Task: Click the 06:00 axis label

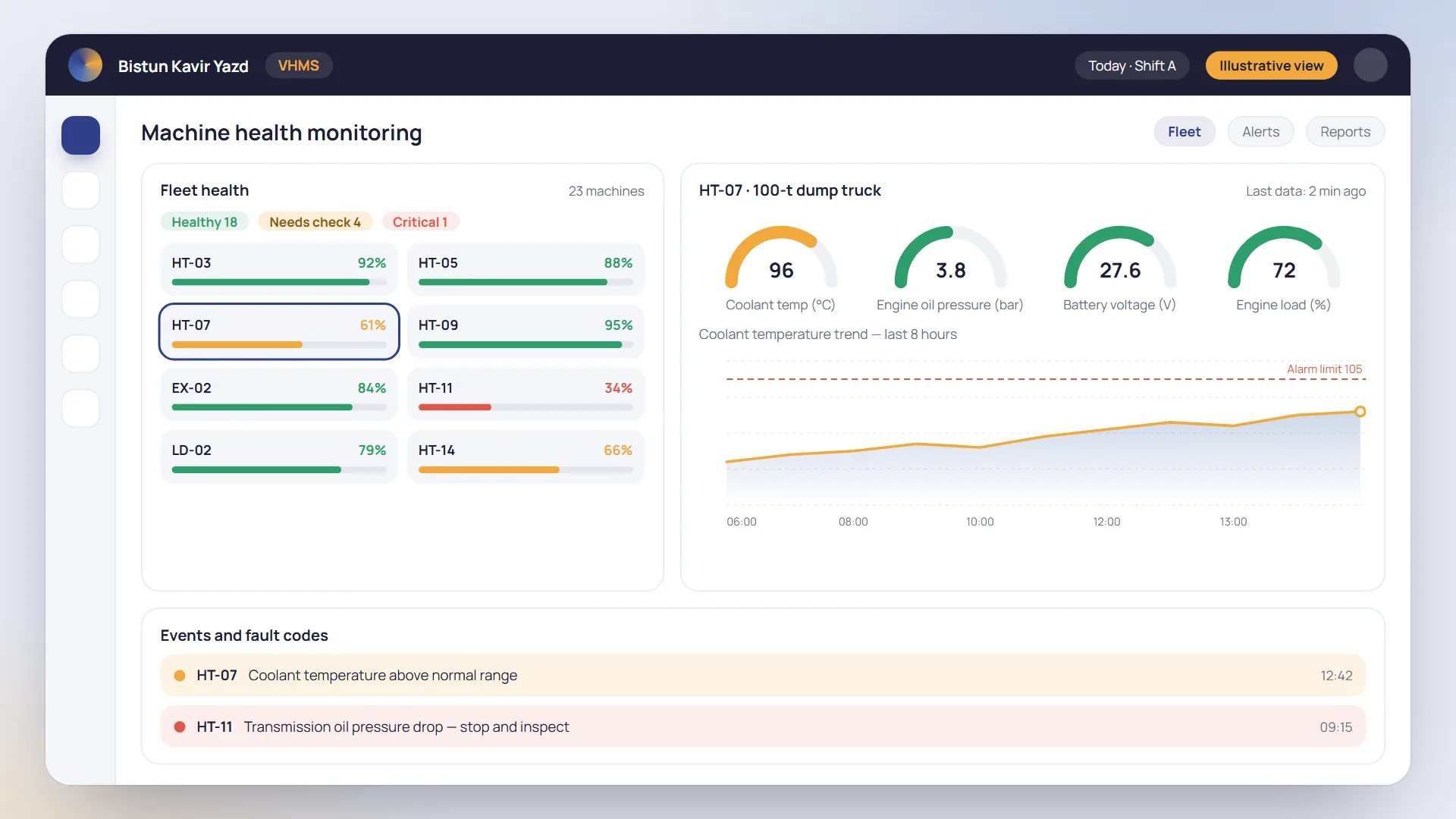Action: 741,522
